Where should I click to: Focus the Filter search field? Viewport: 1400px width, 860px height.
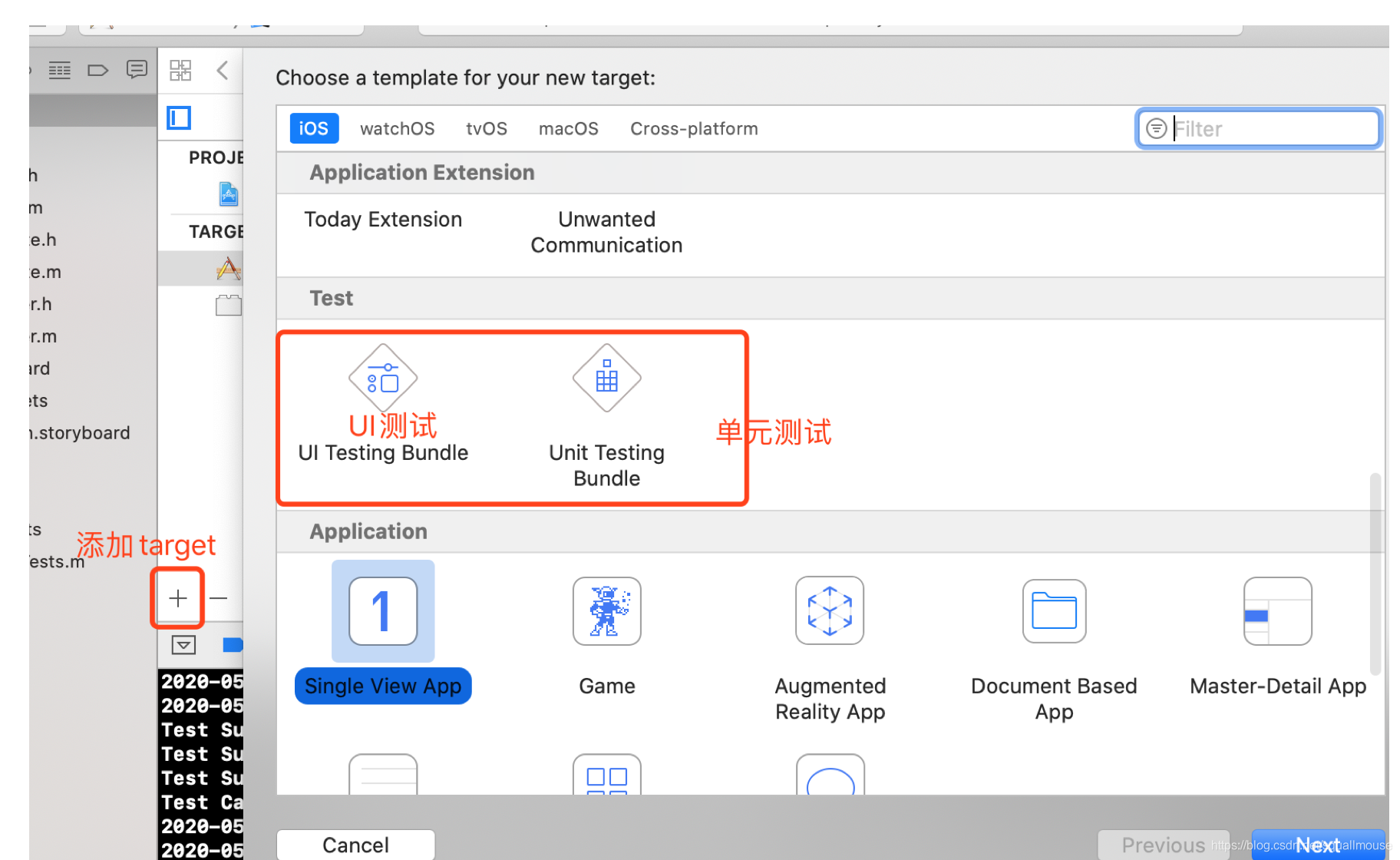click(x=1258, y=128)
